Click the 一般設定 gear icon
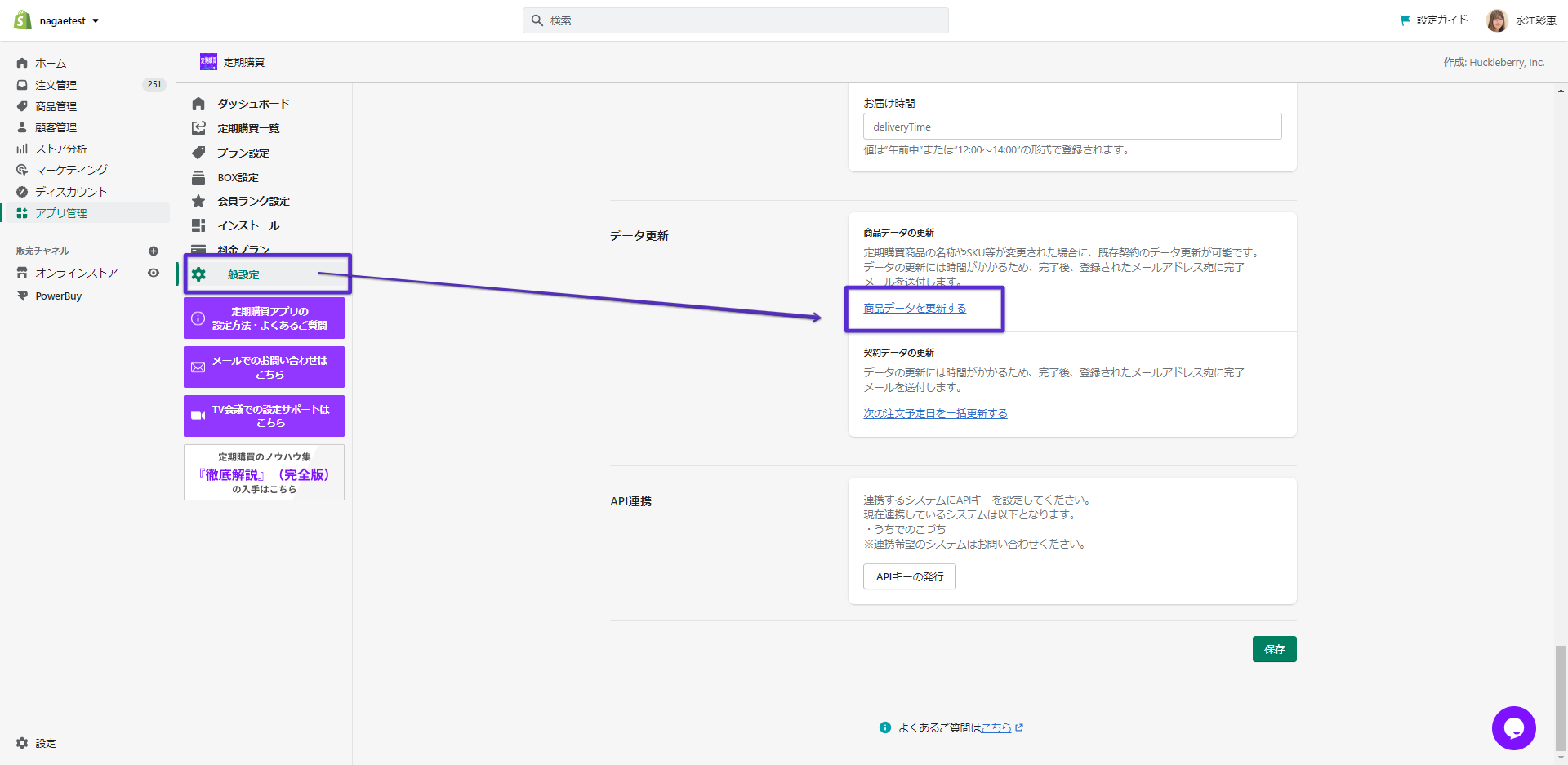 pos(198,274)
